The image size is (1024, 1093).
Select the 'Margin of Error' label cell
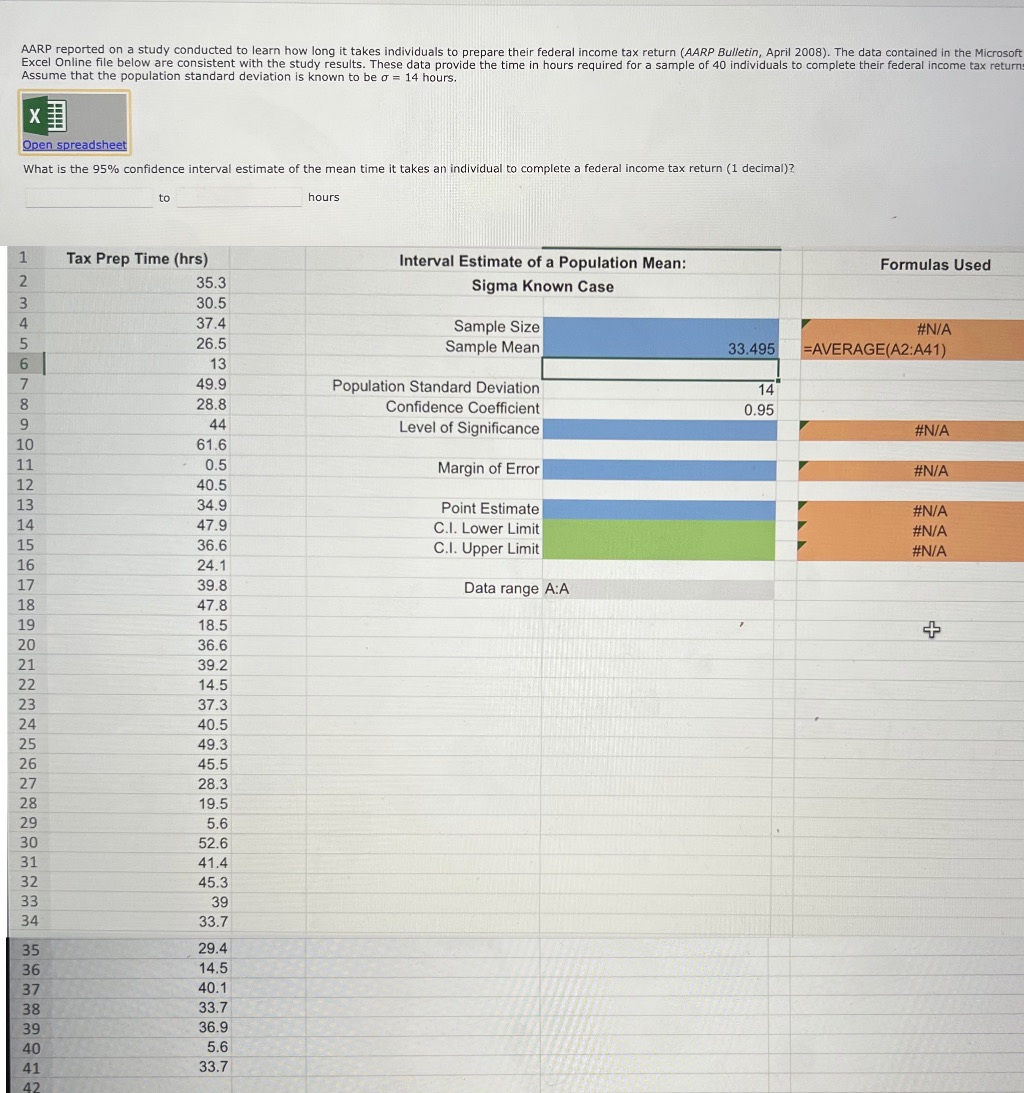(488, 468)
